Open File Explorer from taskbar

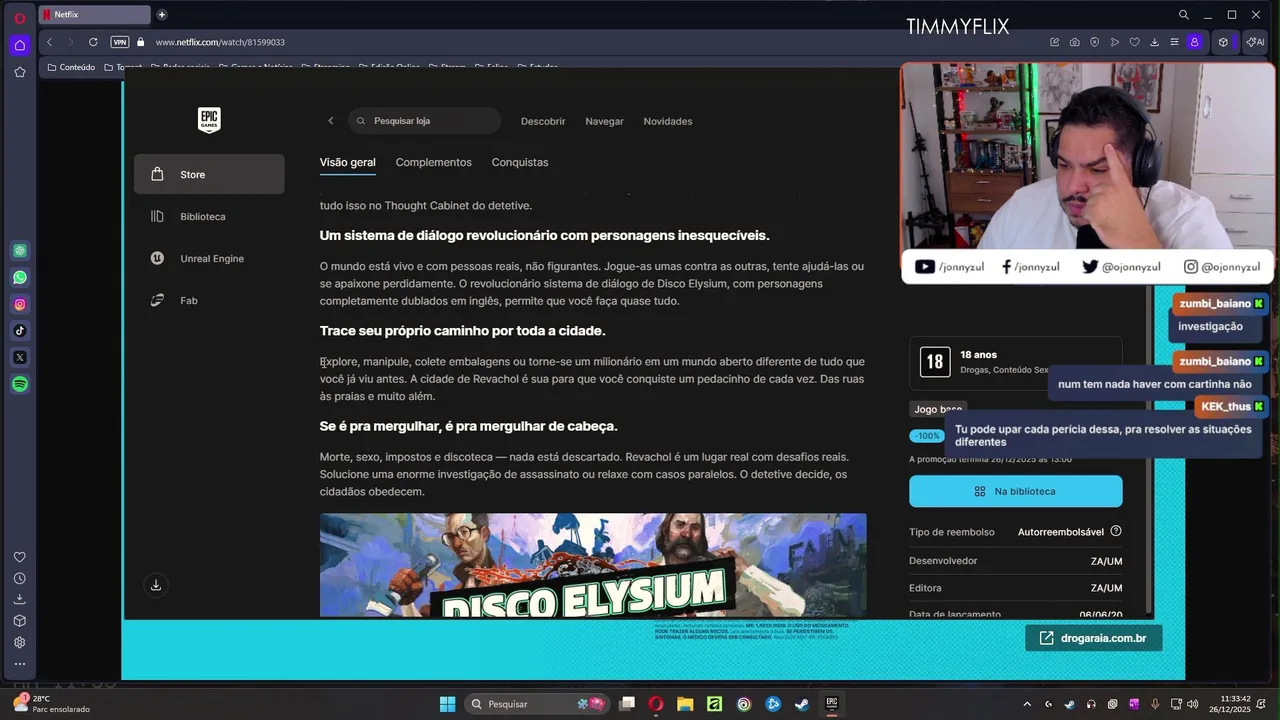pos(685,704)
